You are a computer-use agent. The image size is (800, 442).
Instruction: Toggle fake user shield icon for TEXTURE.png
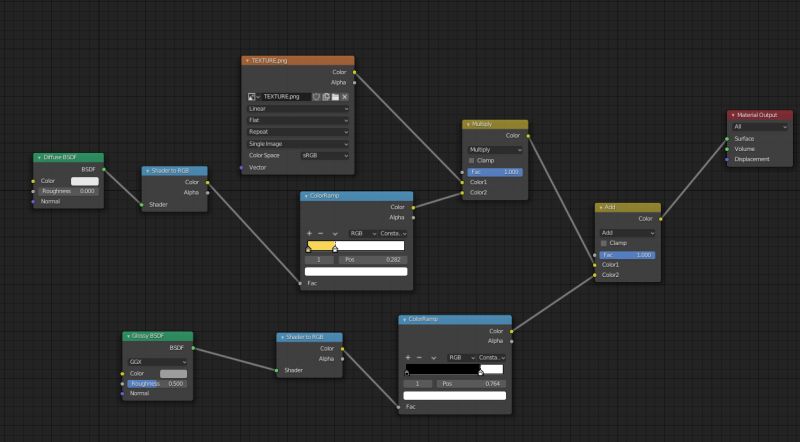[x=316, y=96]
